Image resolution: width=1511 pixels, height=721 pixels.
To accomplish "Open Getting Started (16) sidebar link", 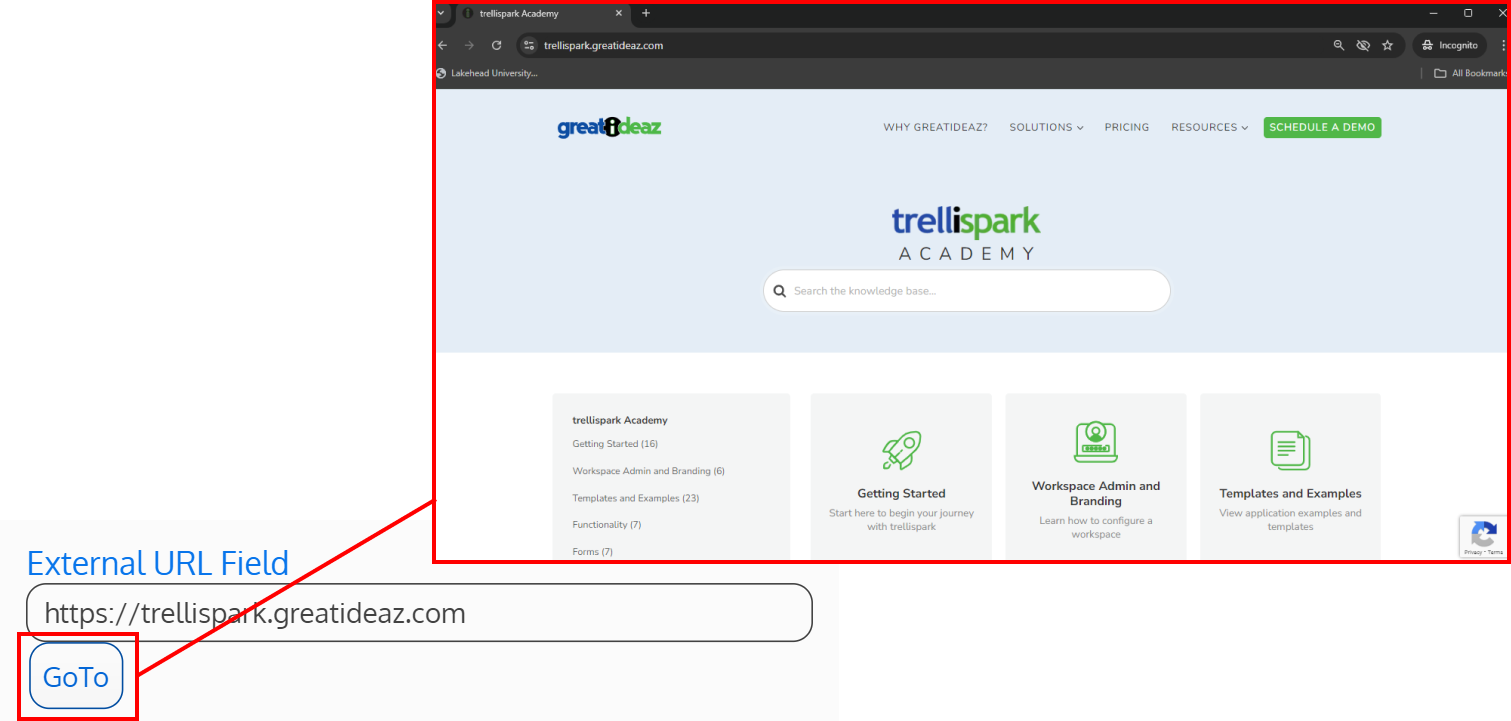I will (615, 444).
